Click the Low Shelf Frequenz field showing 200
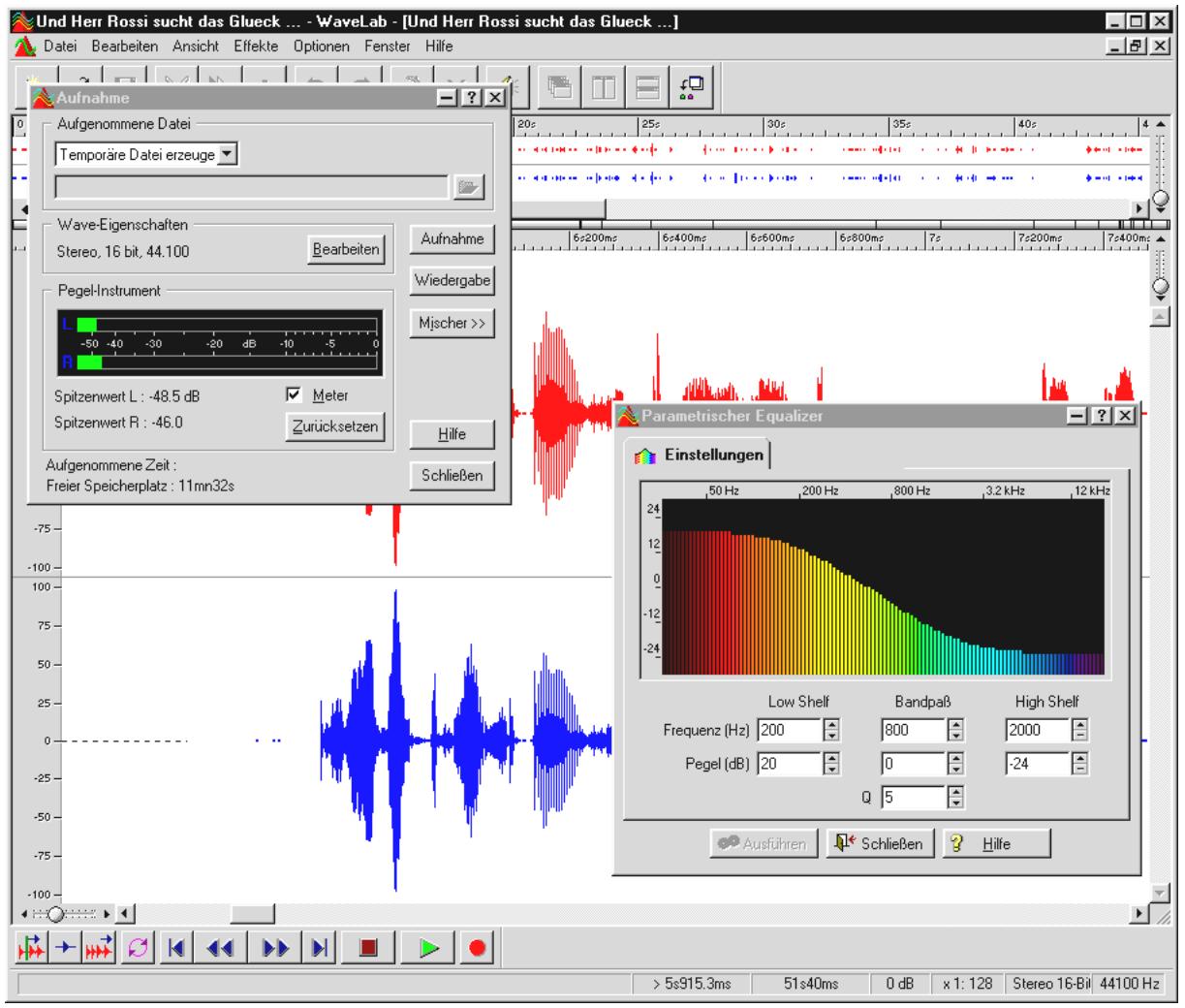Viewport: 1185px width, 1008px height. (x=790, y=731)
